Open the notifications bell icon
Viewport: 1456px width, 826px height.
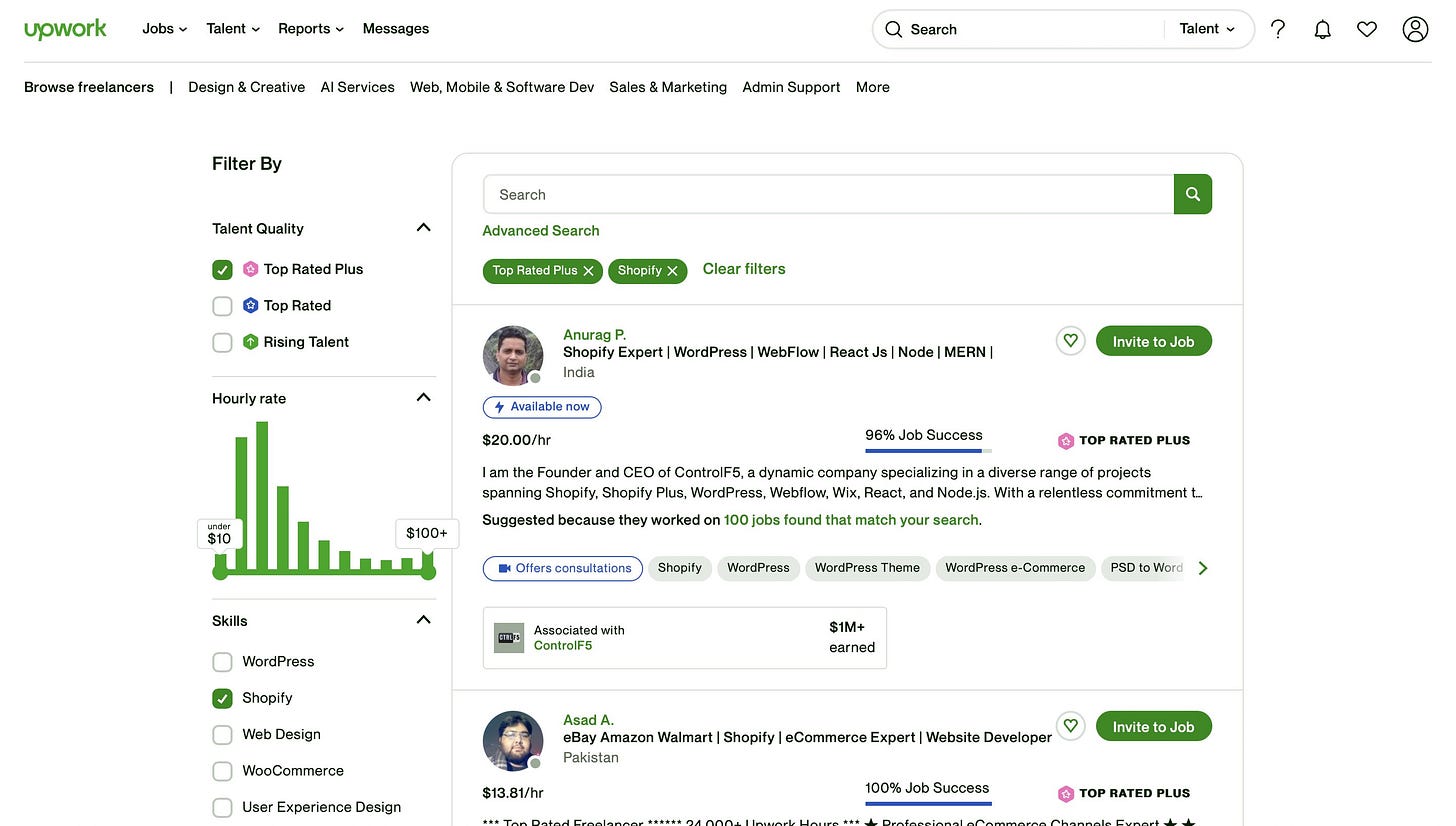point(1322,29)
